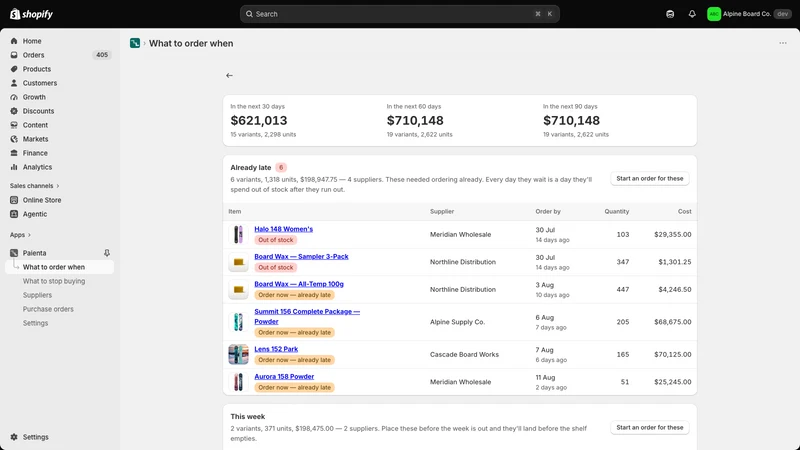Viewport: 800px width, 450px height.
Task: Click the Products tag icon
Action: pos(14,69)
